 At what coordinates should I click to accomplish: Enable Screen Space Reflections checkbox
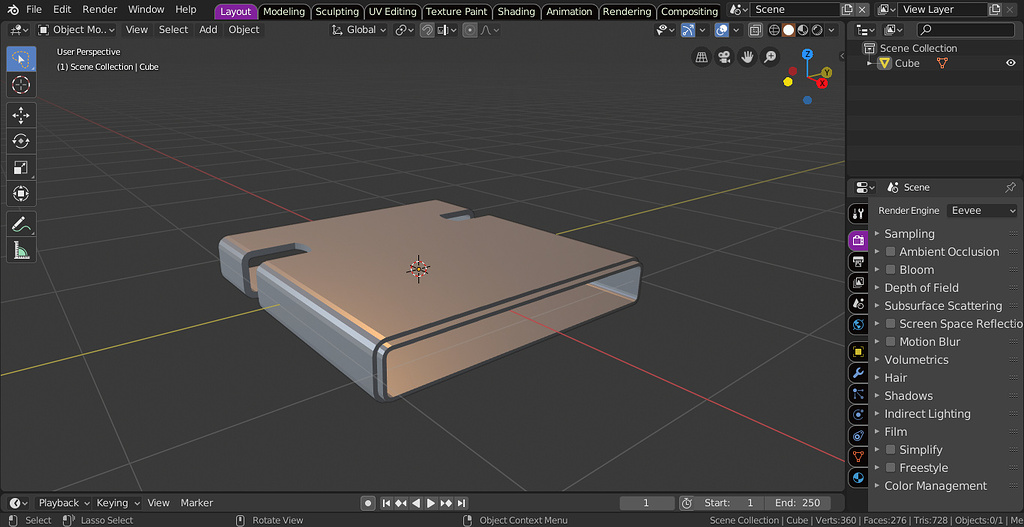[890, 324]
